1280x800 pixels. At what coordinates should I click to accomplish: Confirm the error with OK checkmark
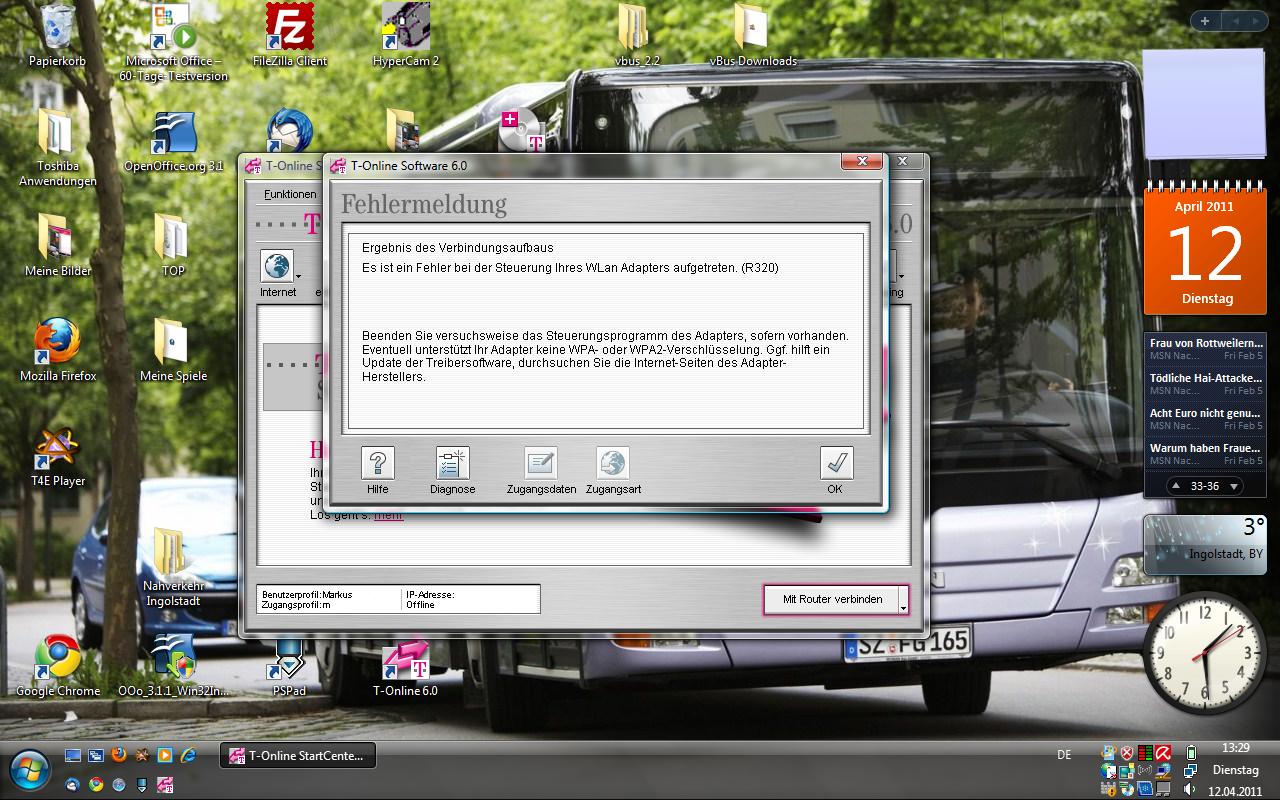(x=835, y=464)
